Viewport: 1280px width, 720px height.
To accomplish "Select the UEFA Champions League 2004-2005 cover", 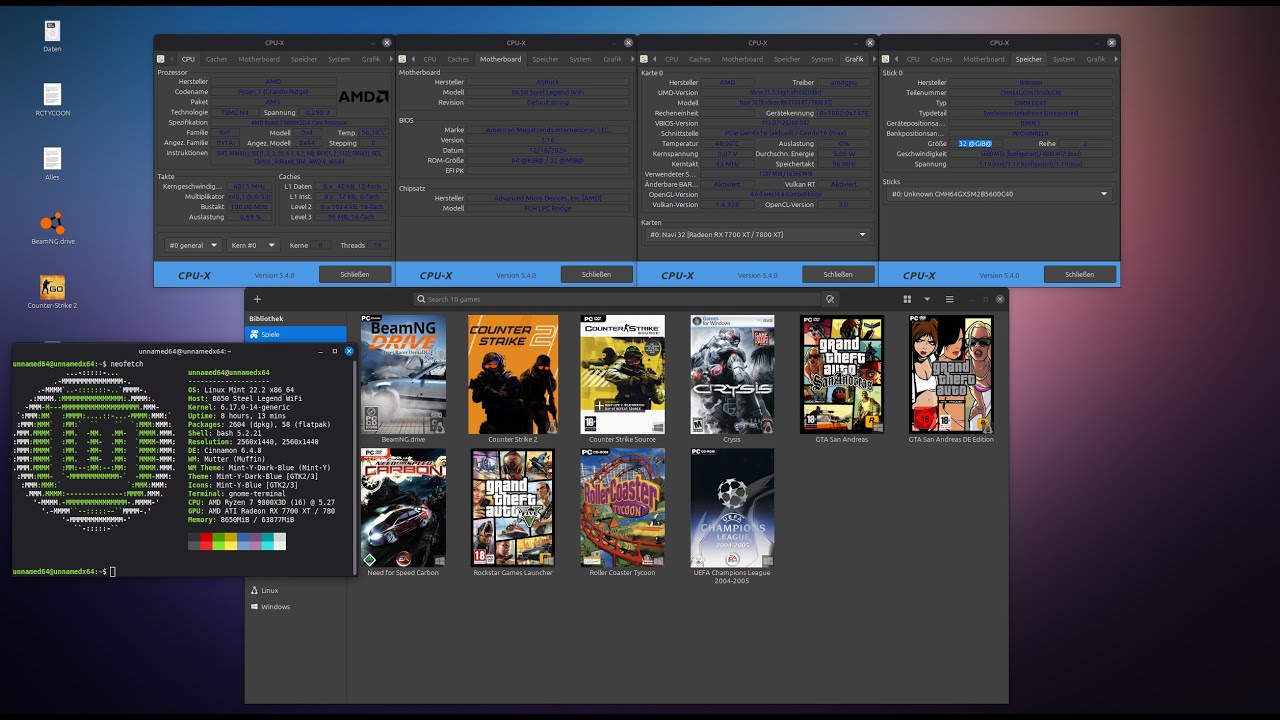I will tap(732, 507).
